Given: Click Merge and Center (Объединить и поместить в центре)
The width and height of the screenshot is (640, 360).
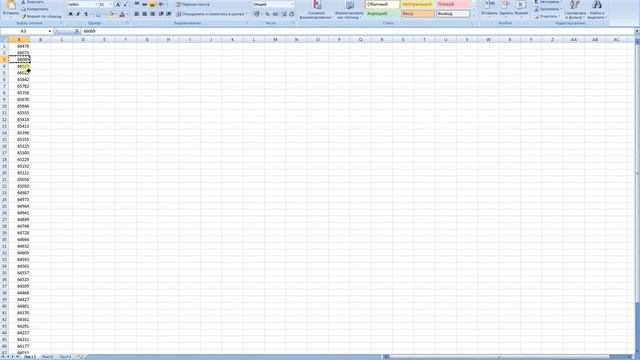Looking at the screenshot, I should 211,14.
